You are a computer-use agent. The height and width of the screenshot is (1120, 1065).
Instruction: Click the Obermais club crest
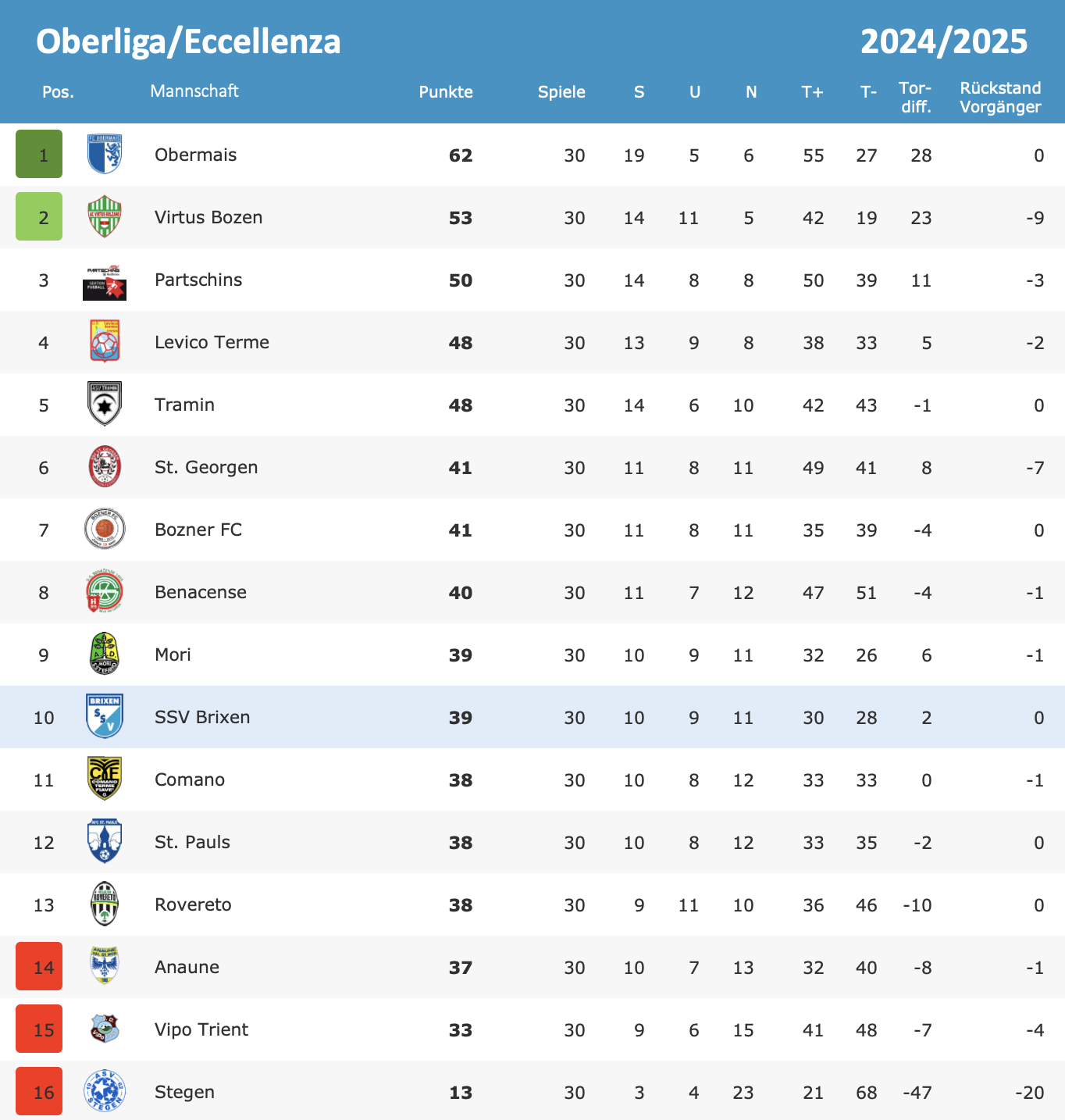(105, 154)
